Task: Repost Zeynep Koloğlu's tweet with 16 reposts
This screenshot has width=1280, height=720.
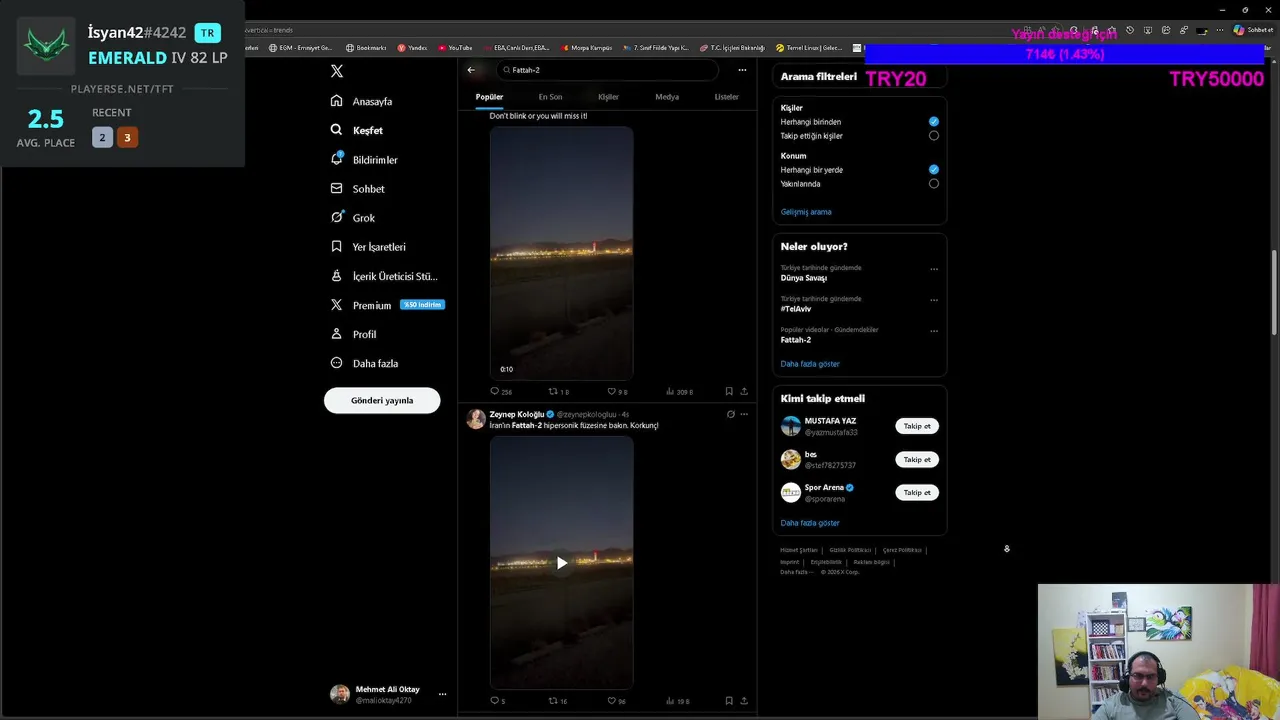Action: pyautogui.click(x=558, y=701)
